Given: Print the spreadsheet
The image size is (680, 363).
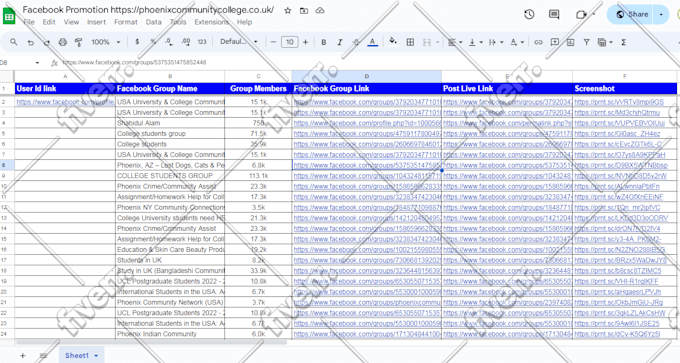Looking at the screenshot, I should tap(62, 42).
